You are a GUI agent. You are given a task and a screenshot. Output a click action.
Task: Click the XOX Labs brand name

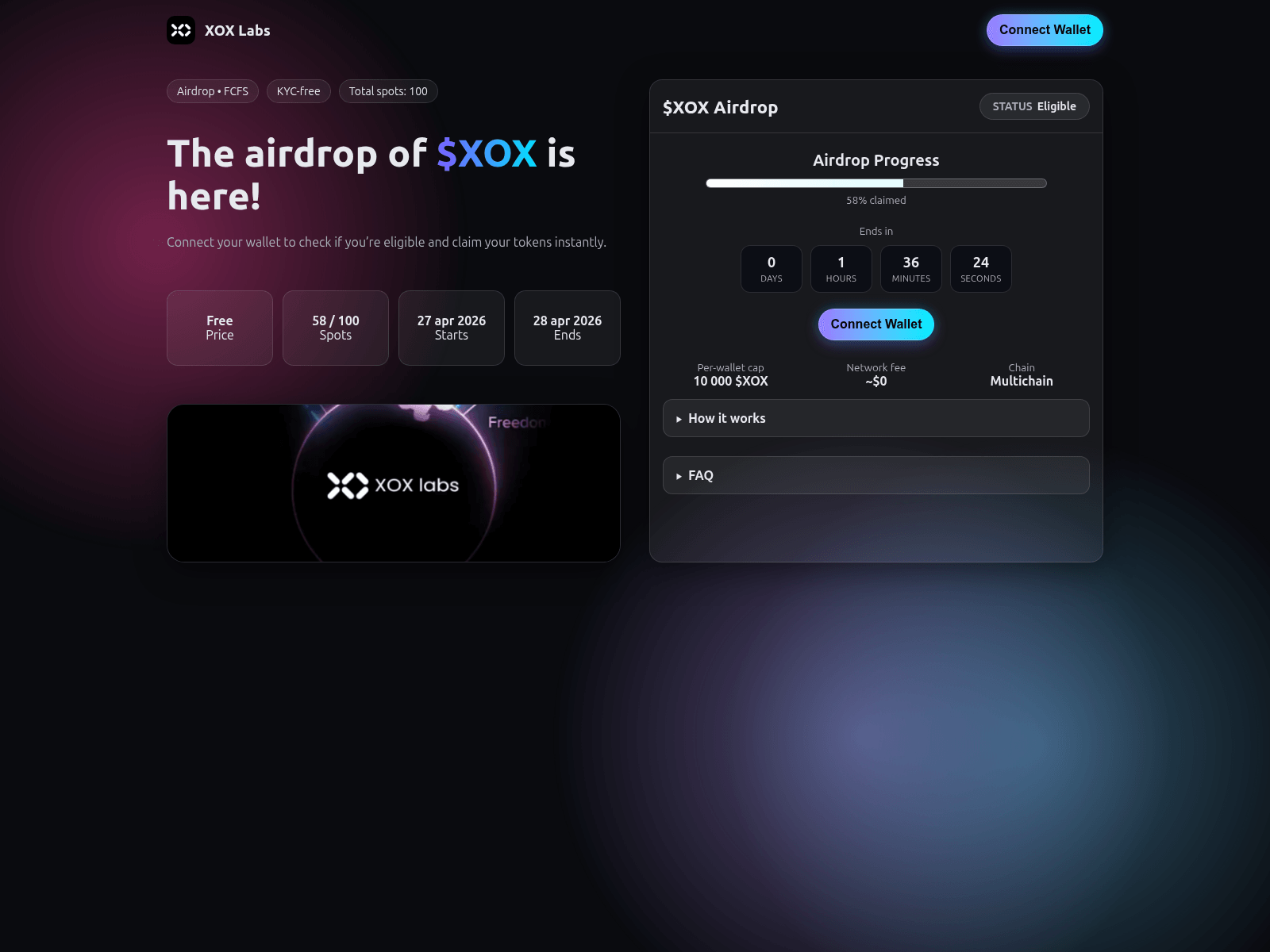[237, 31]
